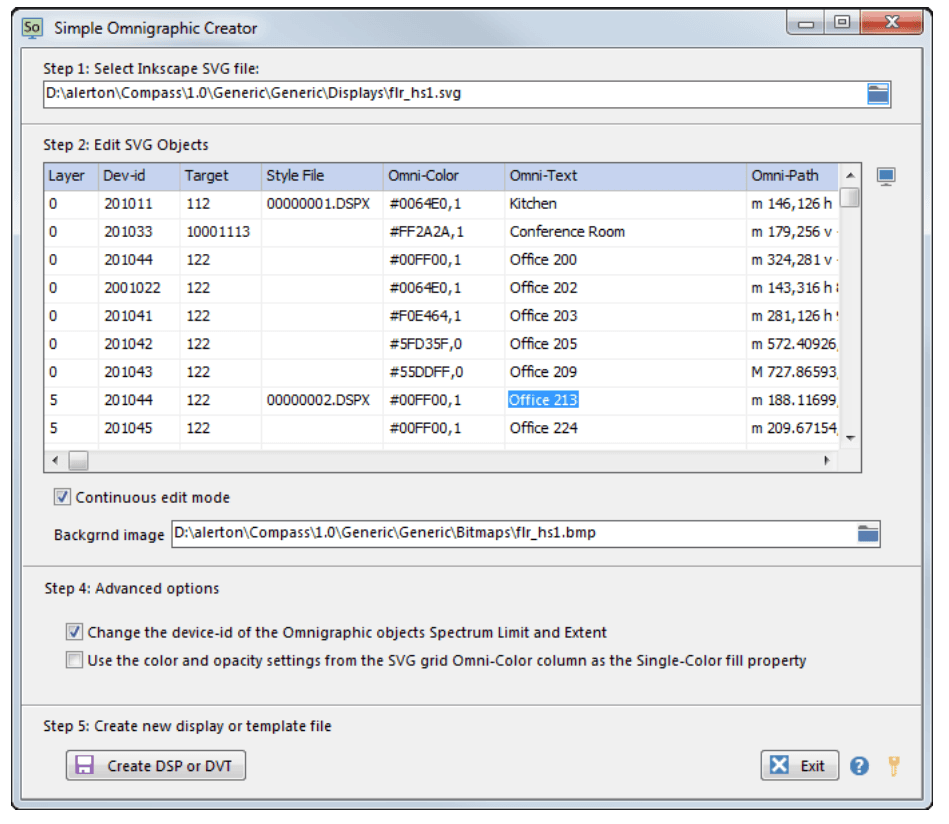The height and width of the screenshot is (824, 949).
Task: Select the Conference Room text cell
Action: pos(567,231)
